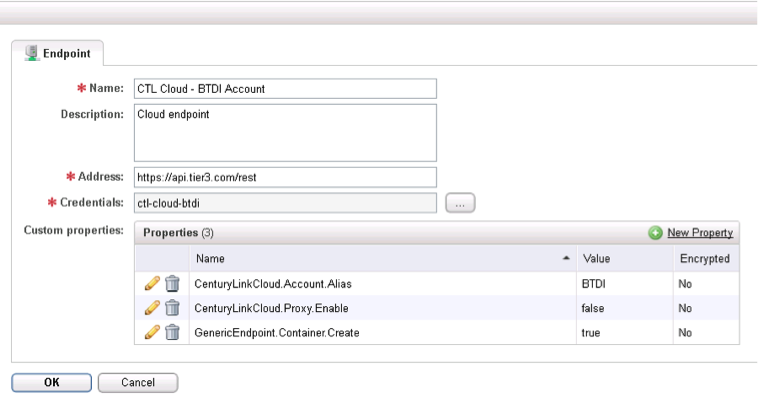Edit the CenturyLinkCloud.Proxy.Enable property pencil icon
The width and height of the screenshot is (758, 400).
click(152, 308)
